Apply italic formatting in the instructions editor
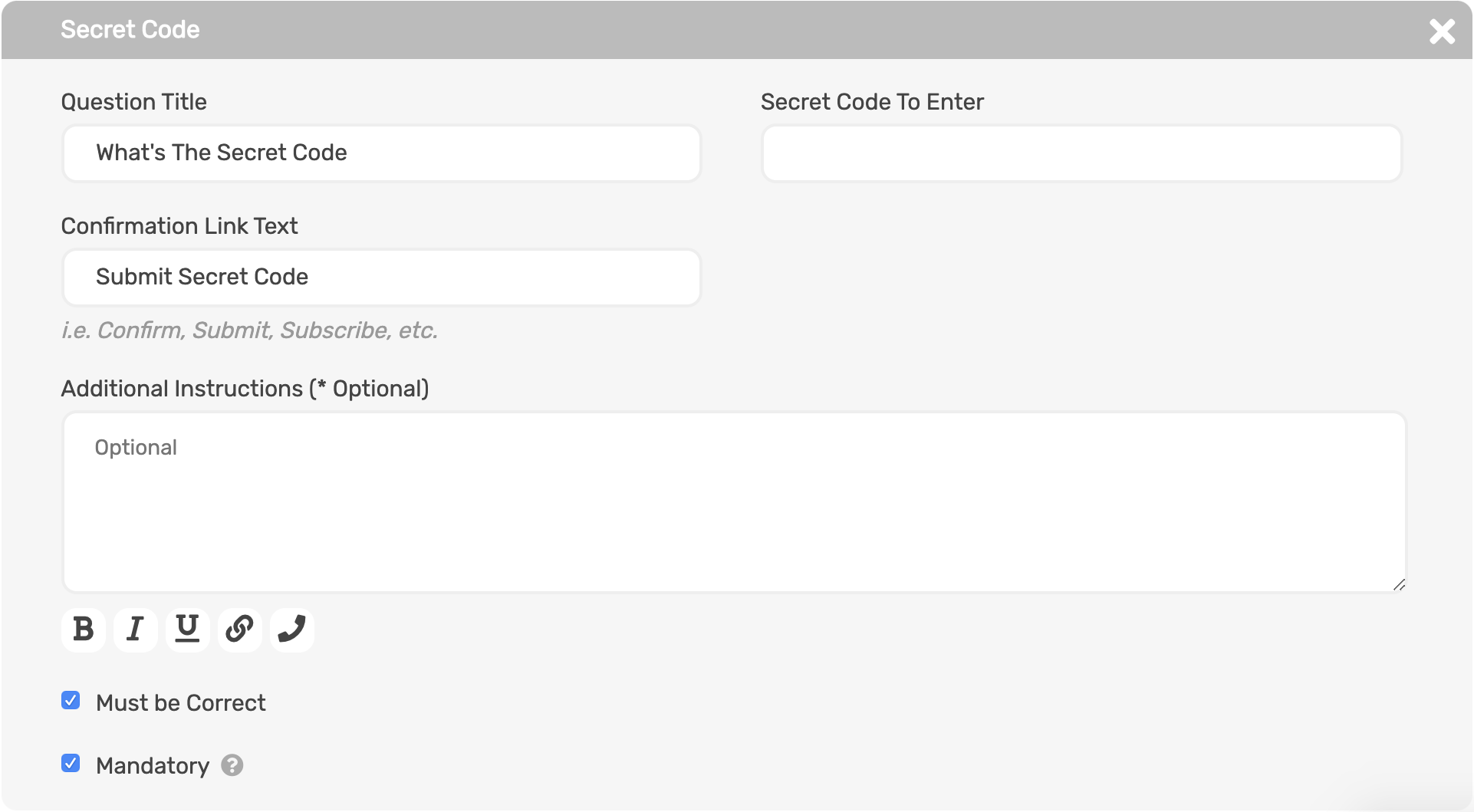Screen dimensions: 1474x812 click(135, 629)
